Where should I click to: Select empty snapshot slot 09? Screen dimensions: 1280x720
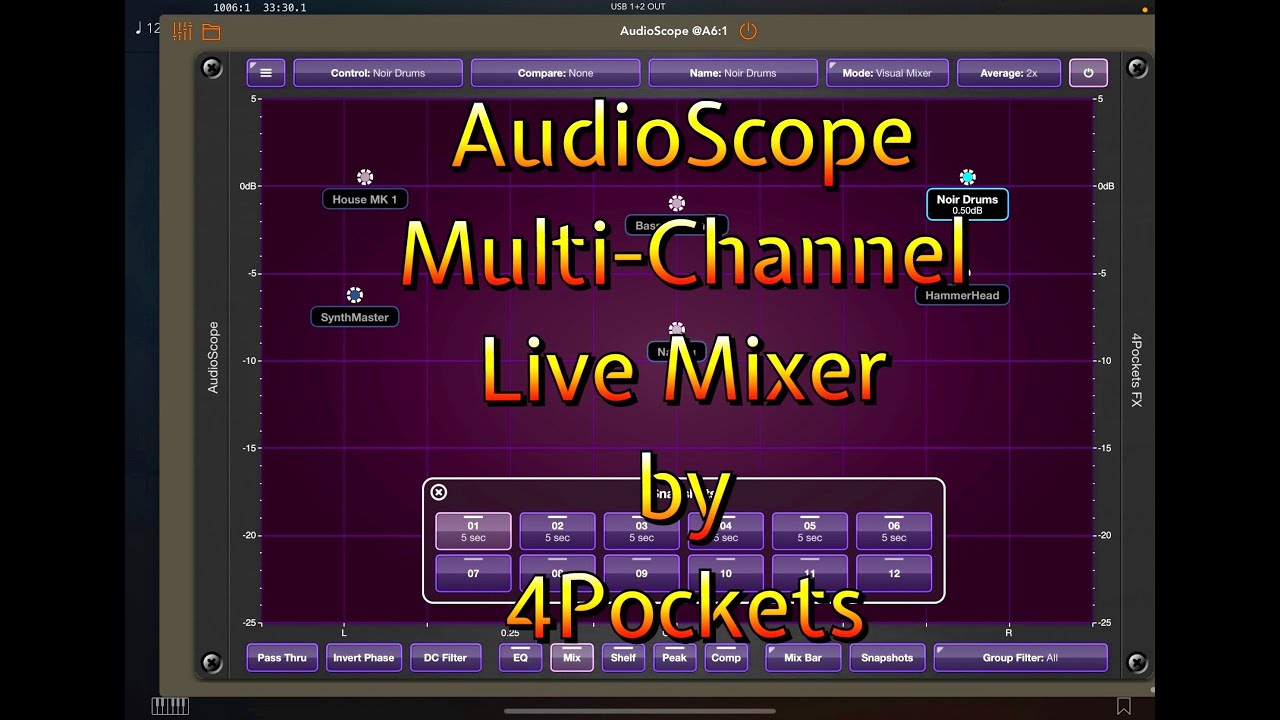[641, 574]
